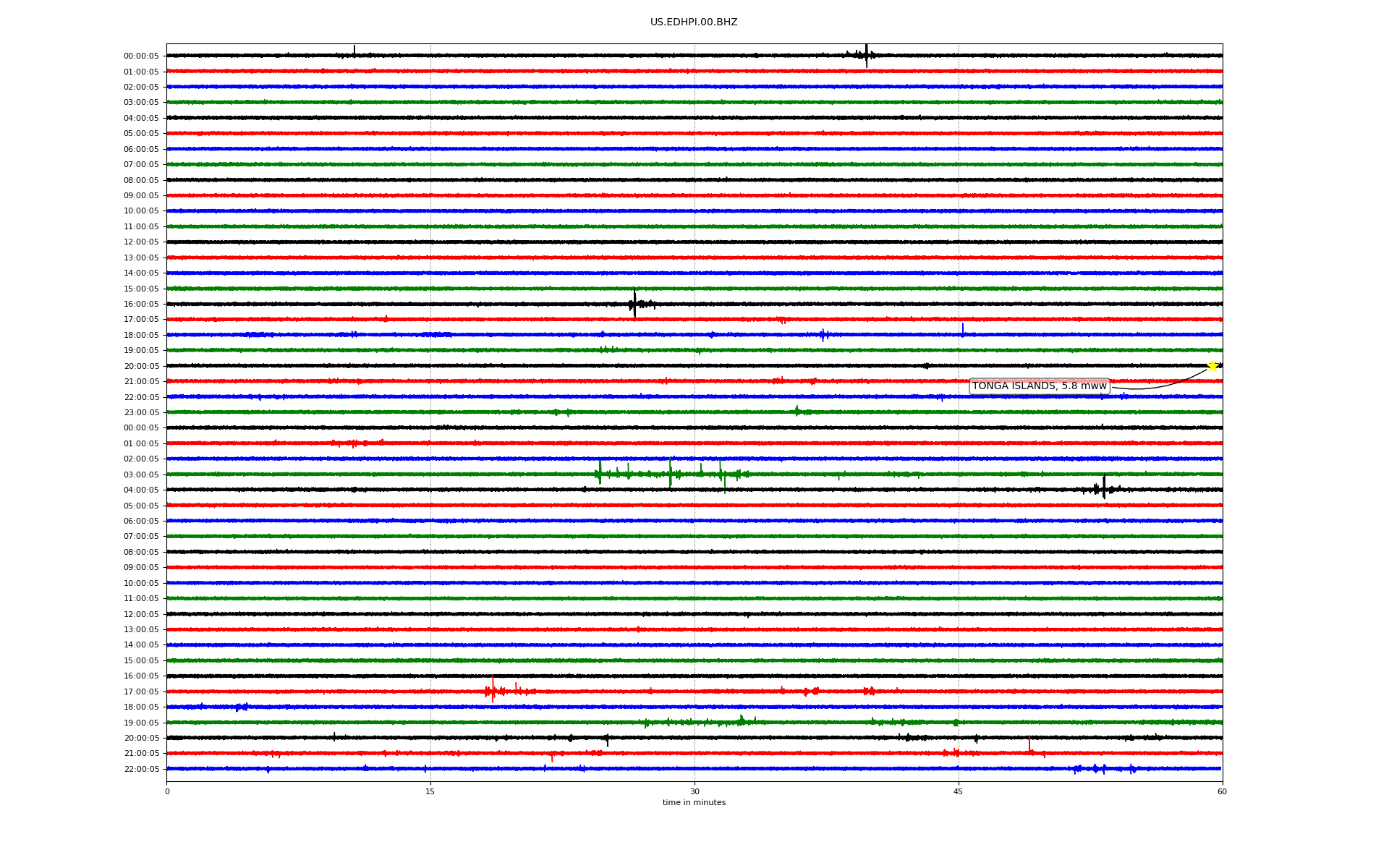Click the 23:00:05 green trace row label
The width and height of the screenshot is (1389, 868).
141,412
